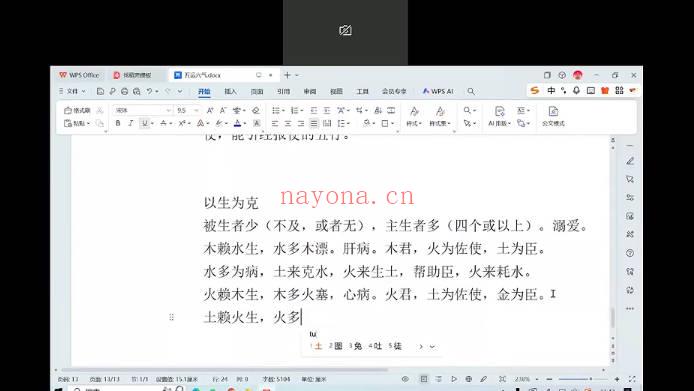694x391 pixels.
Task: Add a new document tab with plus
Action: (287, 75)
